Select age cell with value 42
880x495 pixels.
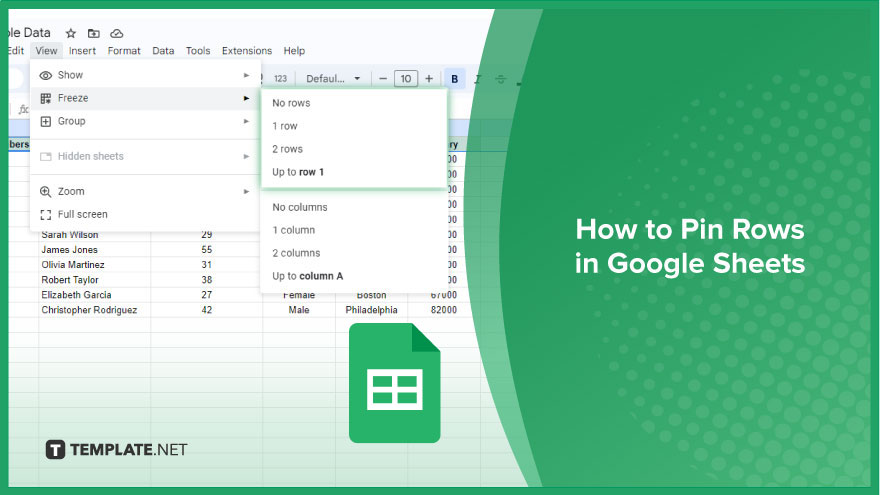pyautogui.click(x=207, y=310)
